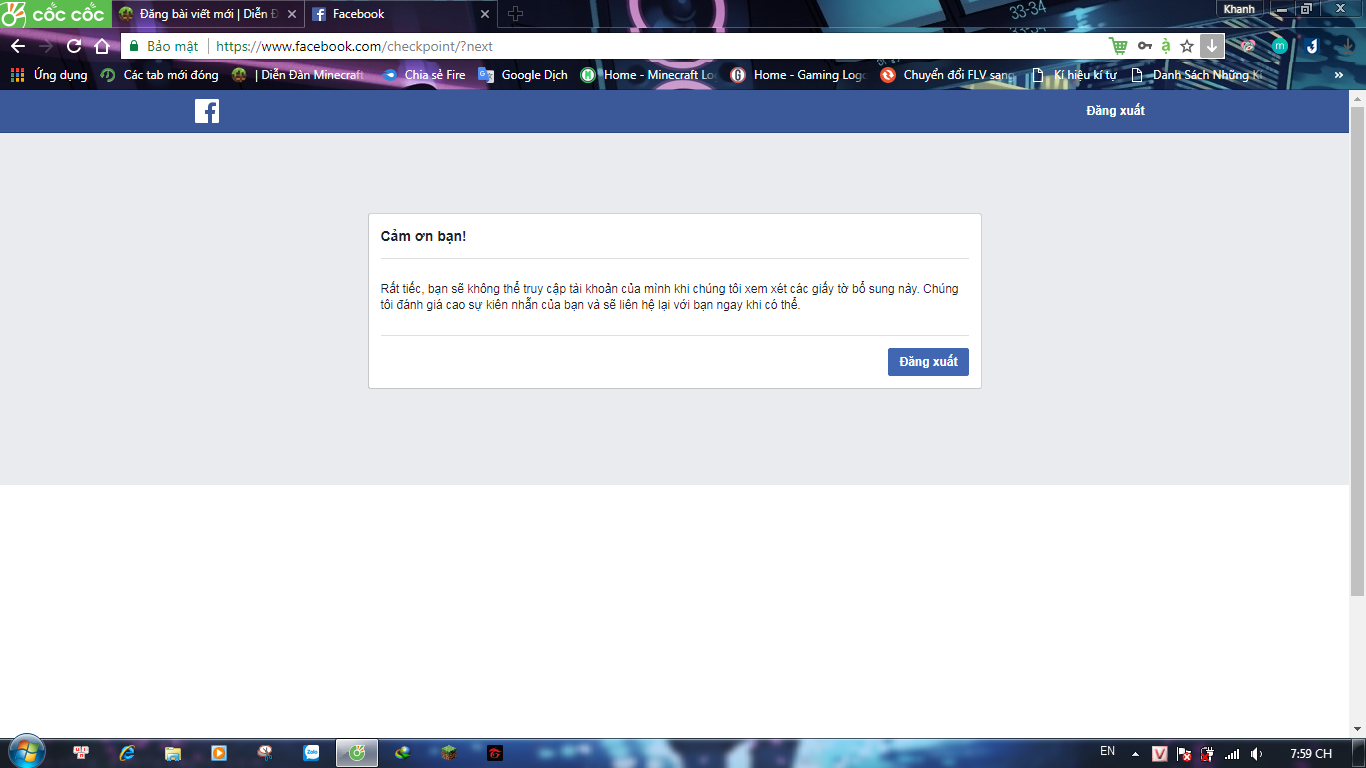Click the teal 'm' extension icon
The width and height of the screenshot is (1366, 768).
pyautogui.click(x=1280, y=46)
